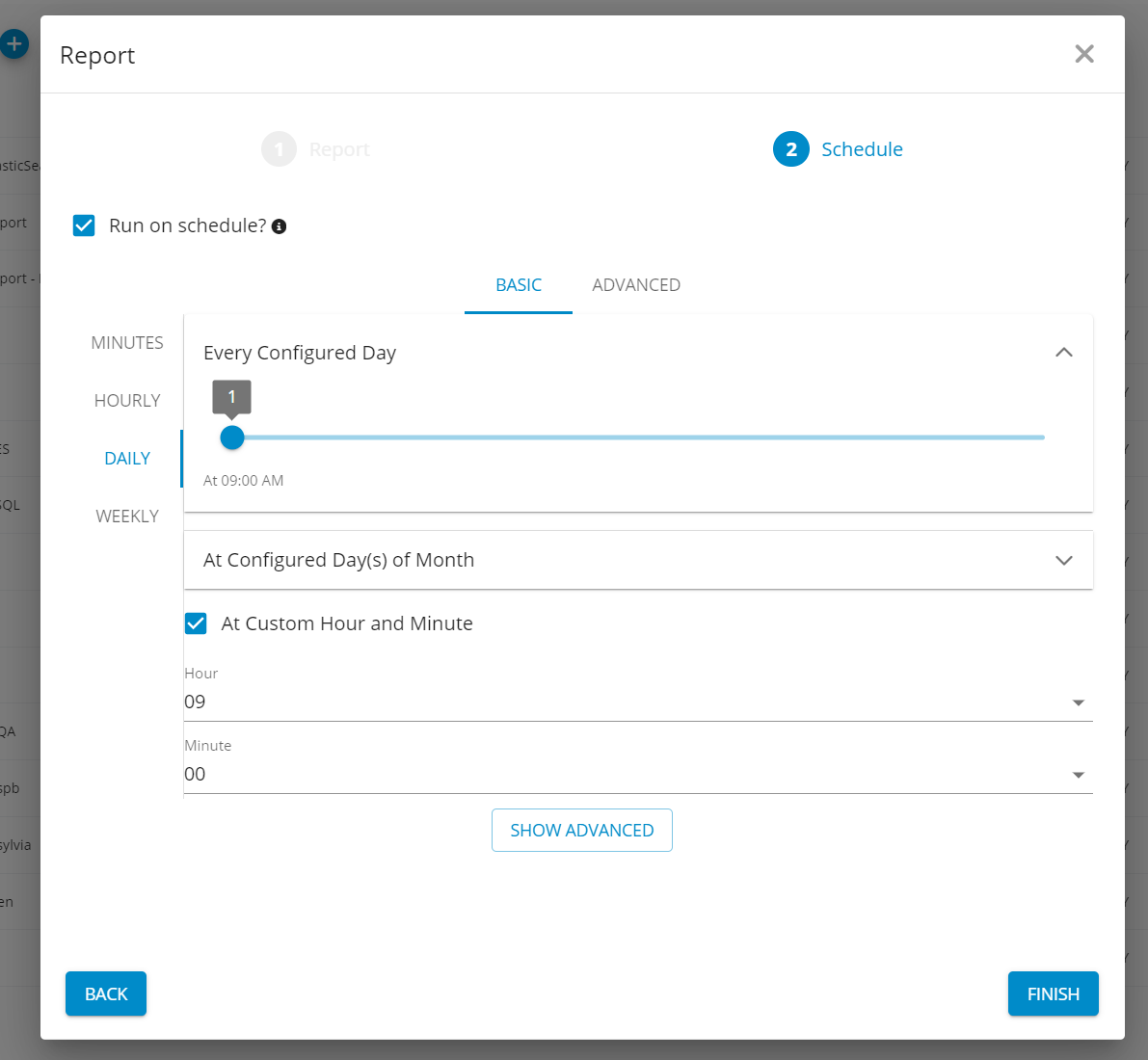This screenshot has width=1148, height=1060.
Task: Select the WEEKLY schedule option
Action: coord(127,517)
